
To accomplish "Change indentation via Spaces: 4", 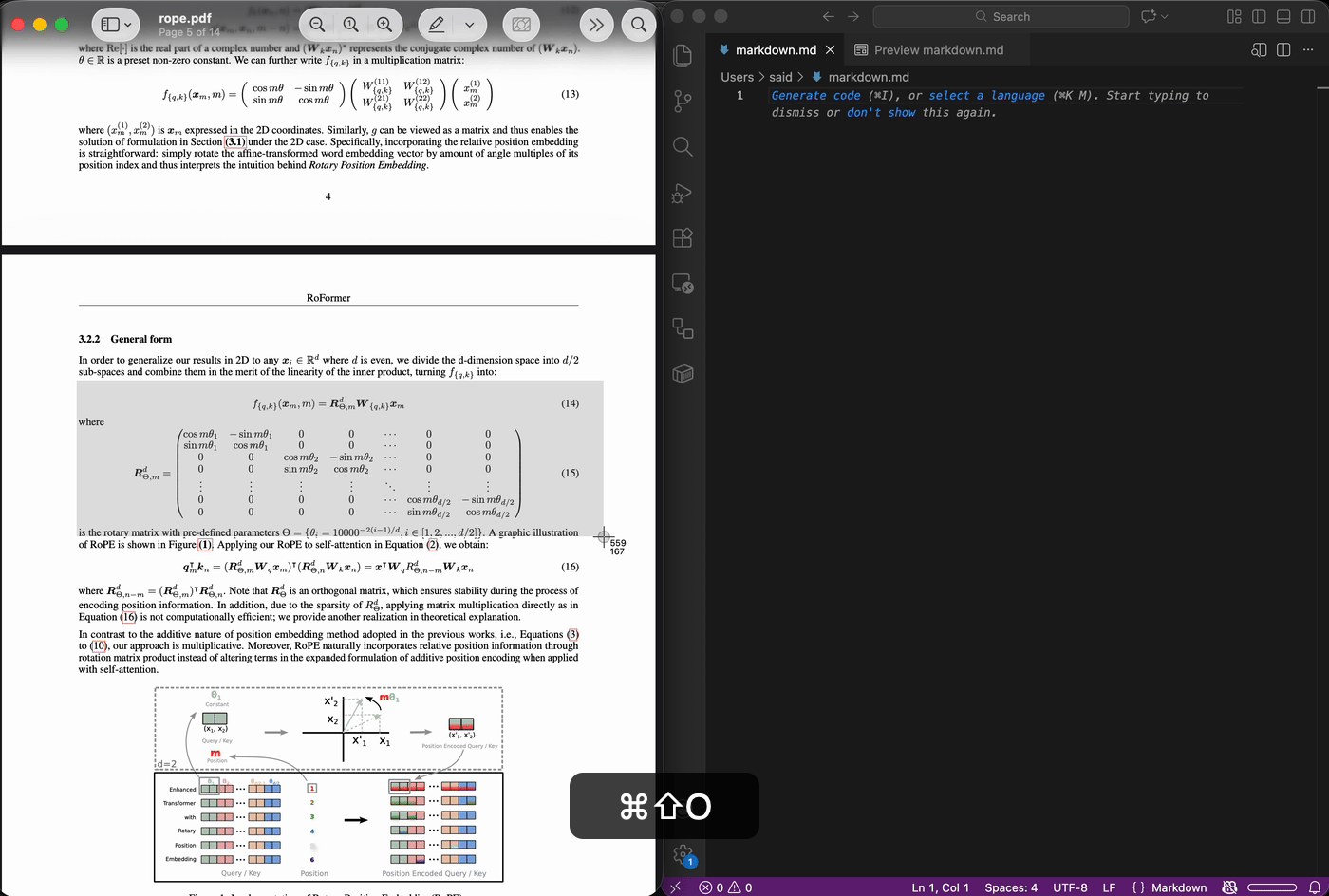I will point(1011,887).
